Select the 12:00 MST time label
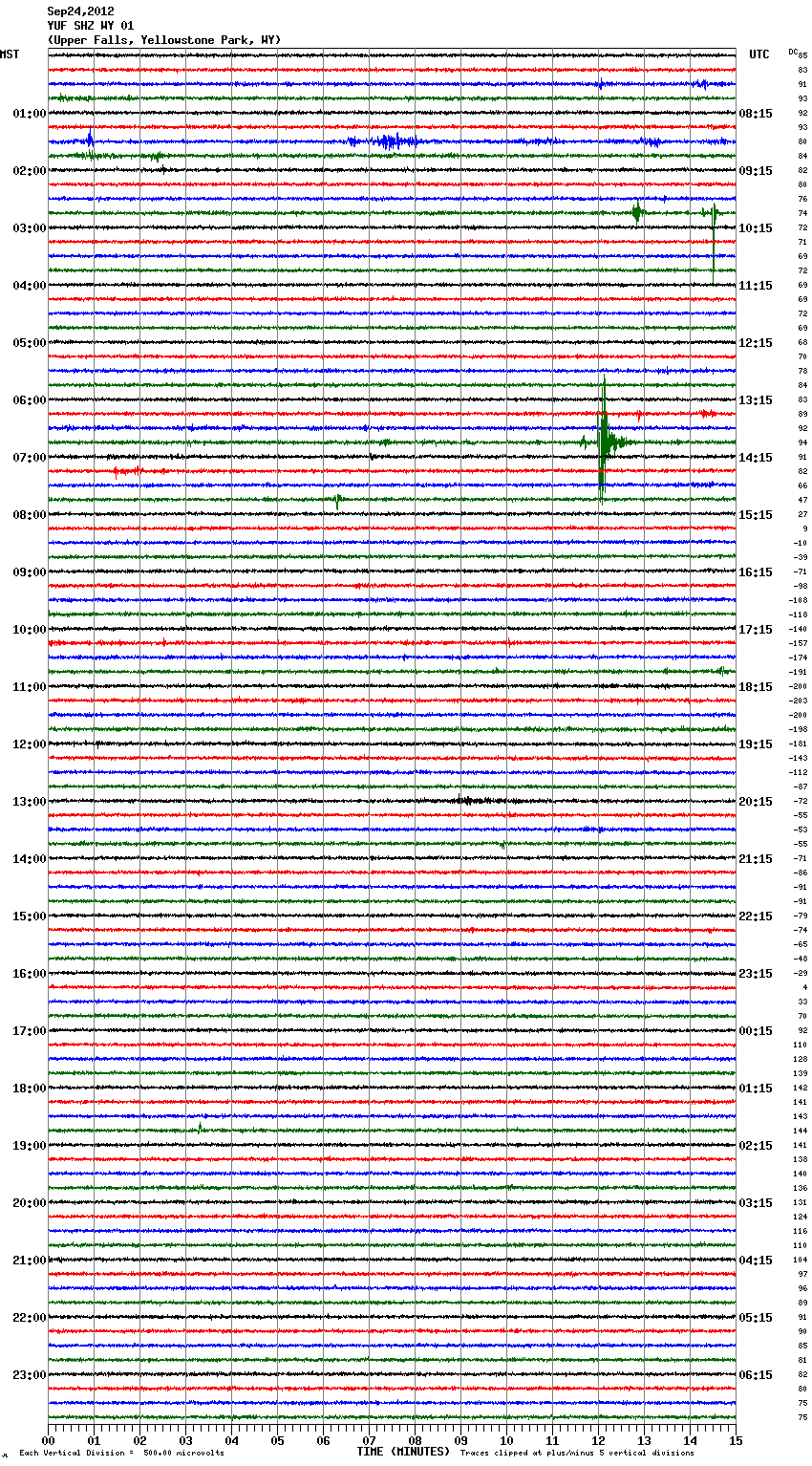 [30, 744]
